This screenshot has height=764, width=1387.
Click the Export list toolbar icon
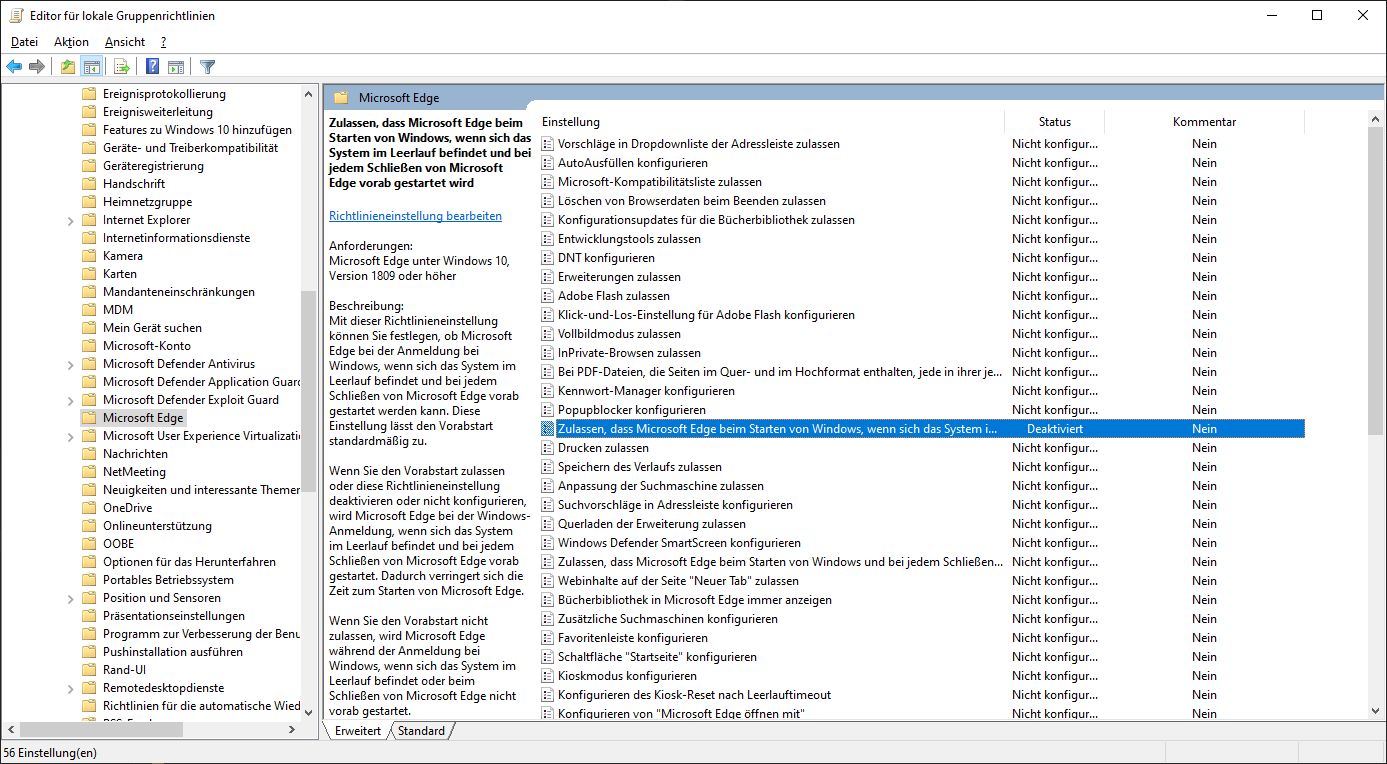(x=122, y=67)
